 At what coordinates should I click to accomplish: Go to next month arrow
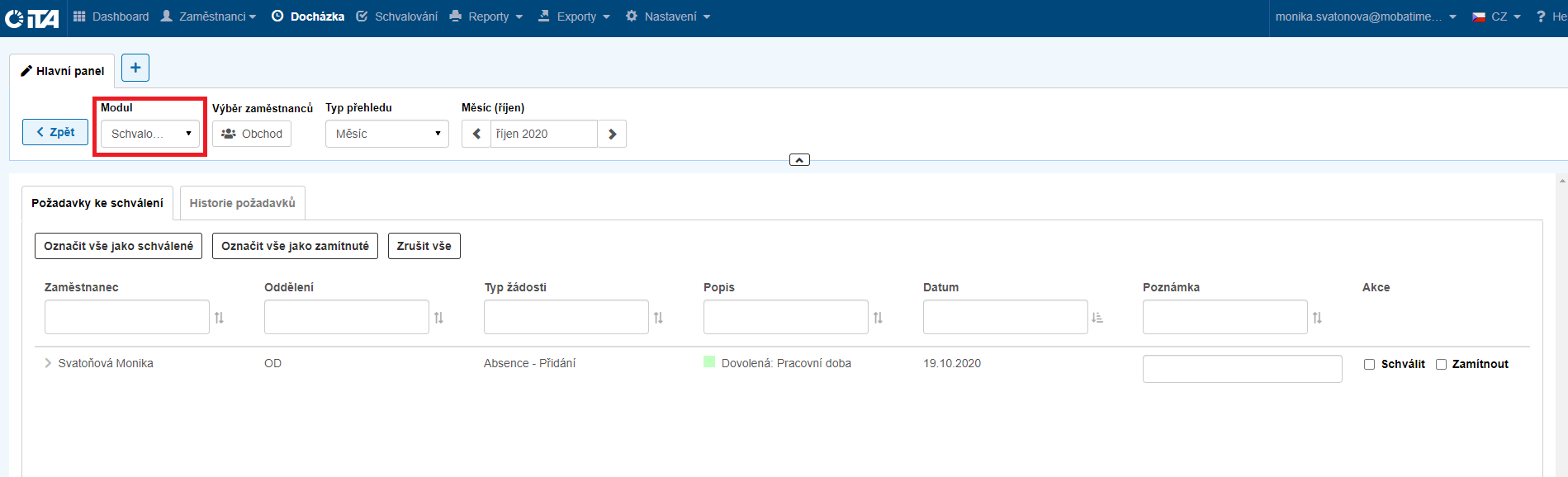point(612,134)
